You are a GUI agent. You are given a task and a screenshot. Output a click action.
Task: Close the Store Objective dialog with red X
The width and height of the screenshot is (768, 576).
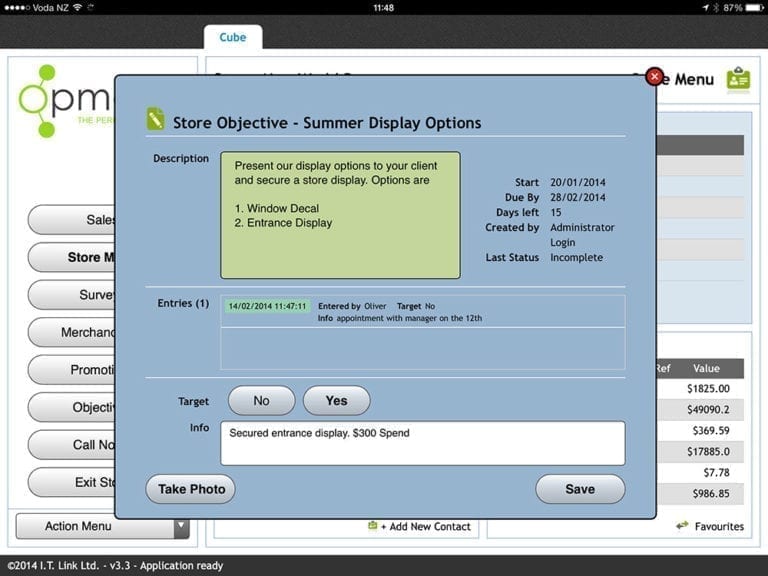tap(654, 76)
